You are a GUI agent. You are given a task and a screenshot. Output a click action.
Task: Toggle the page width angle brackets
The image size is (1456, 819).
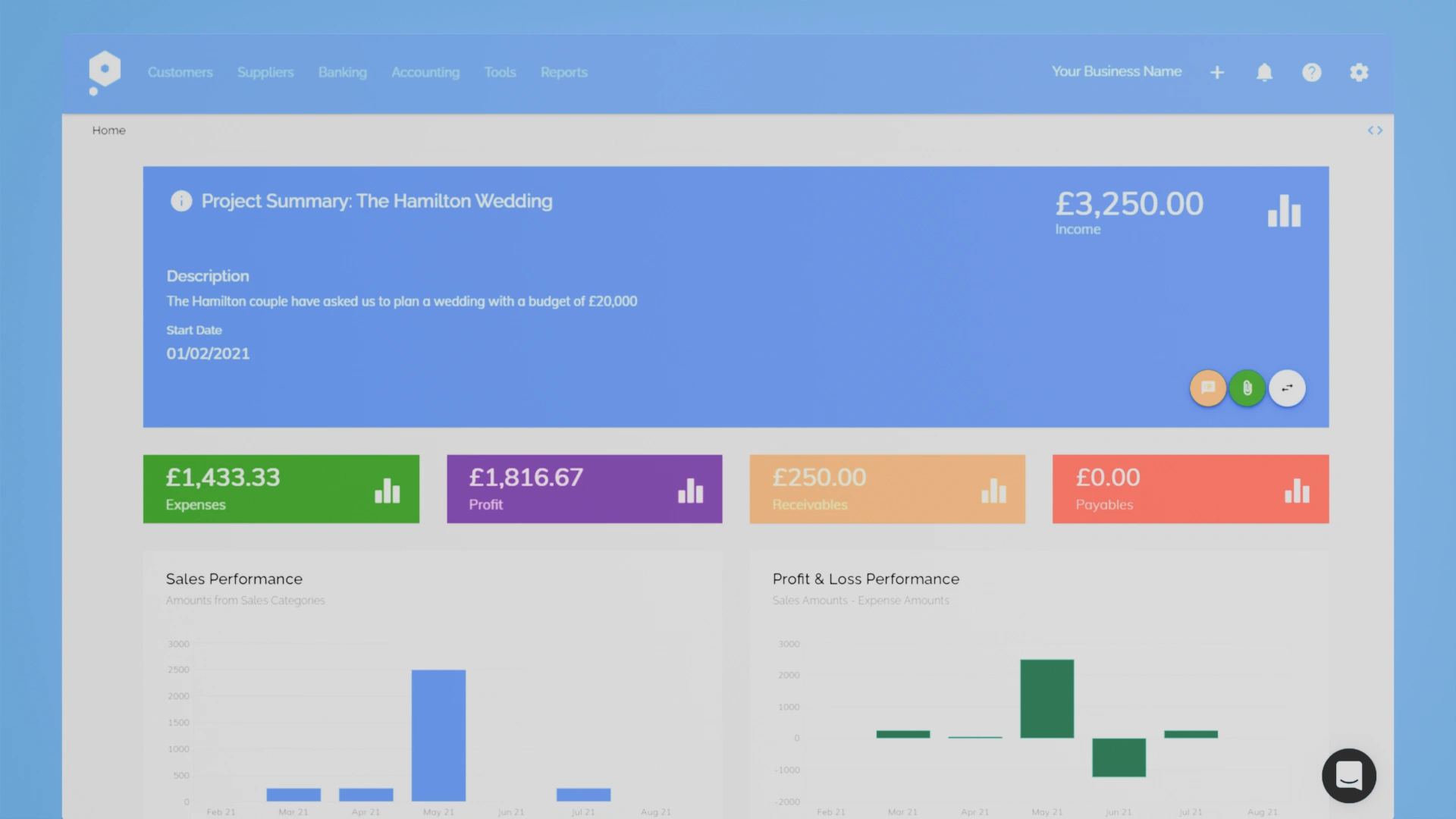(x=1375, y=130)
